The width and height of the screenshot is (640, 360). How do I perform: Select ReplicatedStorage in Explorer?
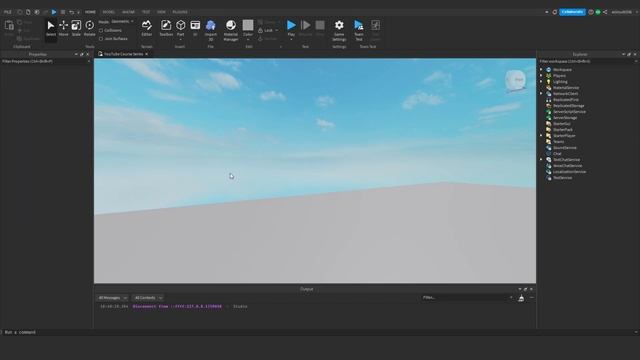click(x=569, y=106)
